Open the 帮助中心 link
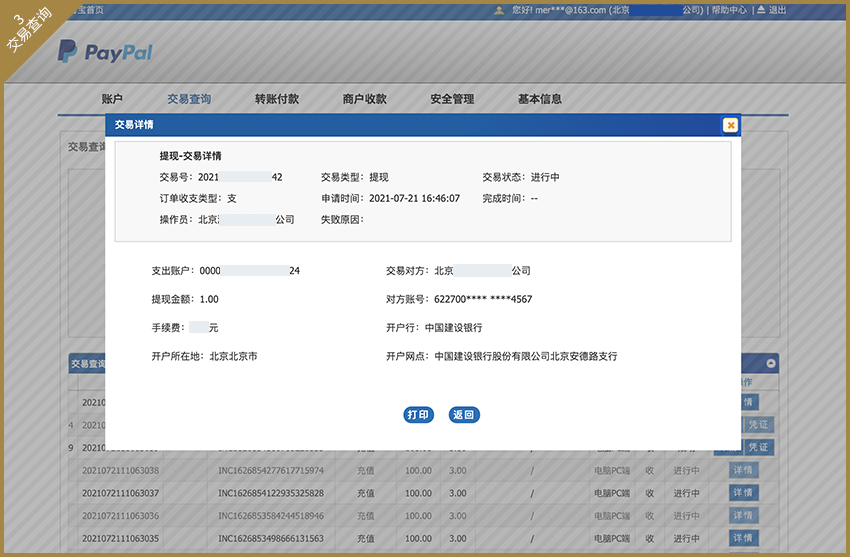The width and height of the screenshot is (850, 557). pos(729,10)
